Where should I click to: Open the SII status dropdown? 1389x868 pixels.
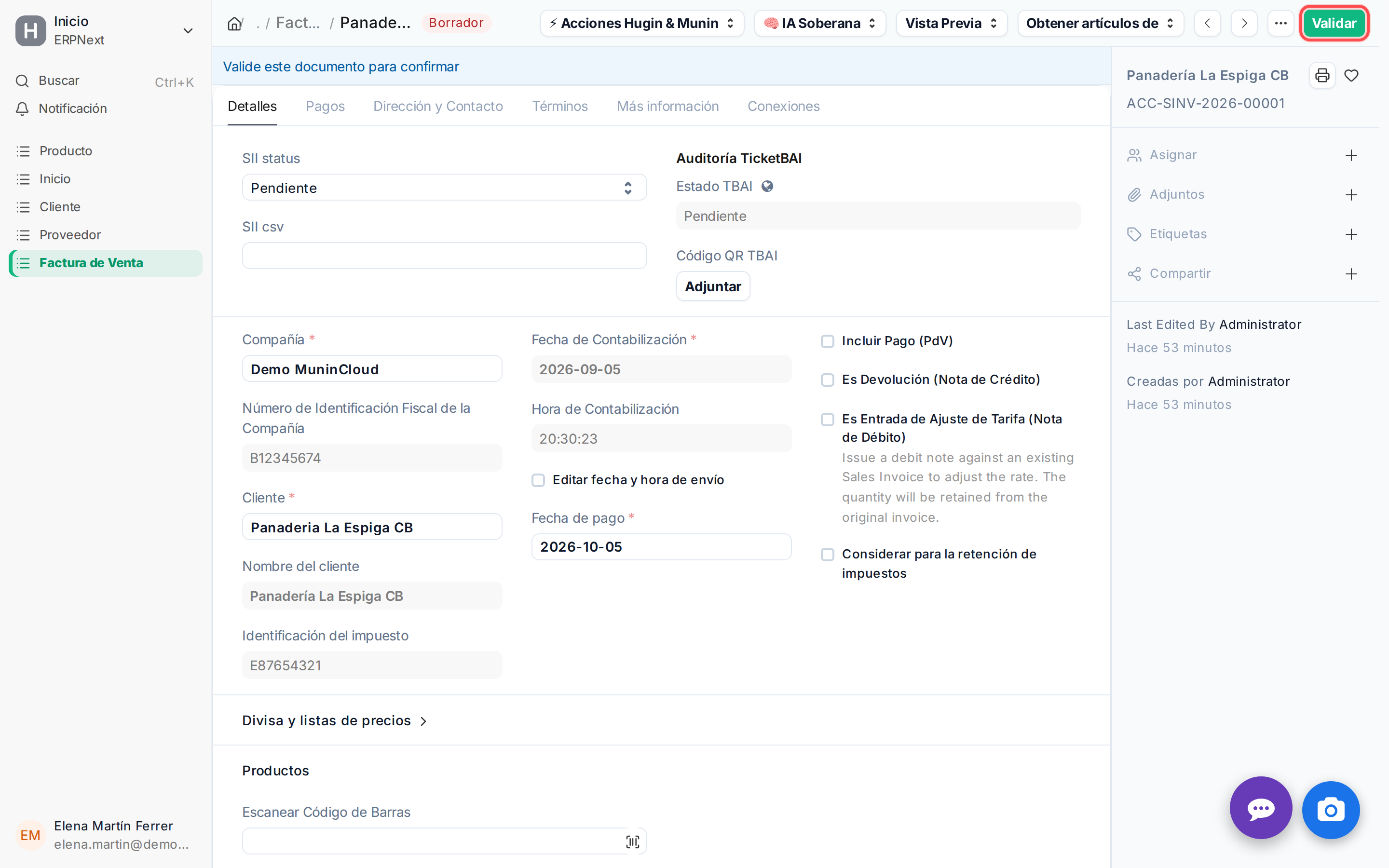444,188
